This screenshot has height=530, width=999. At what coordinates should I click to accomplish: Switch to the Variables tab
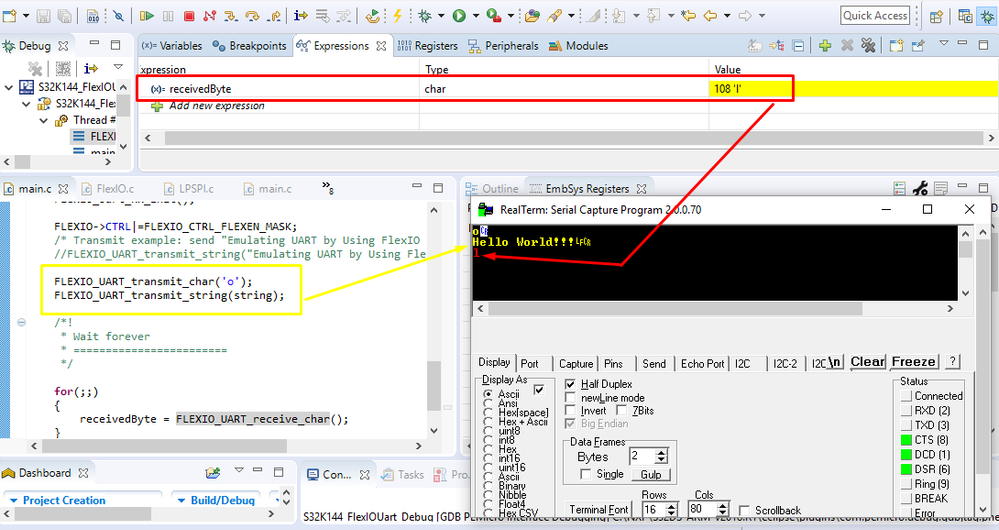(x=172, y=46)
